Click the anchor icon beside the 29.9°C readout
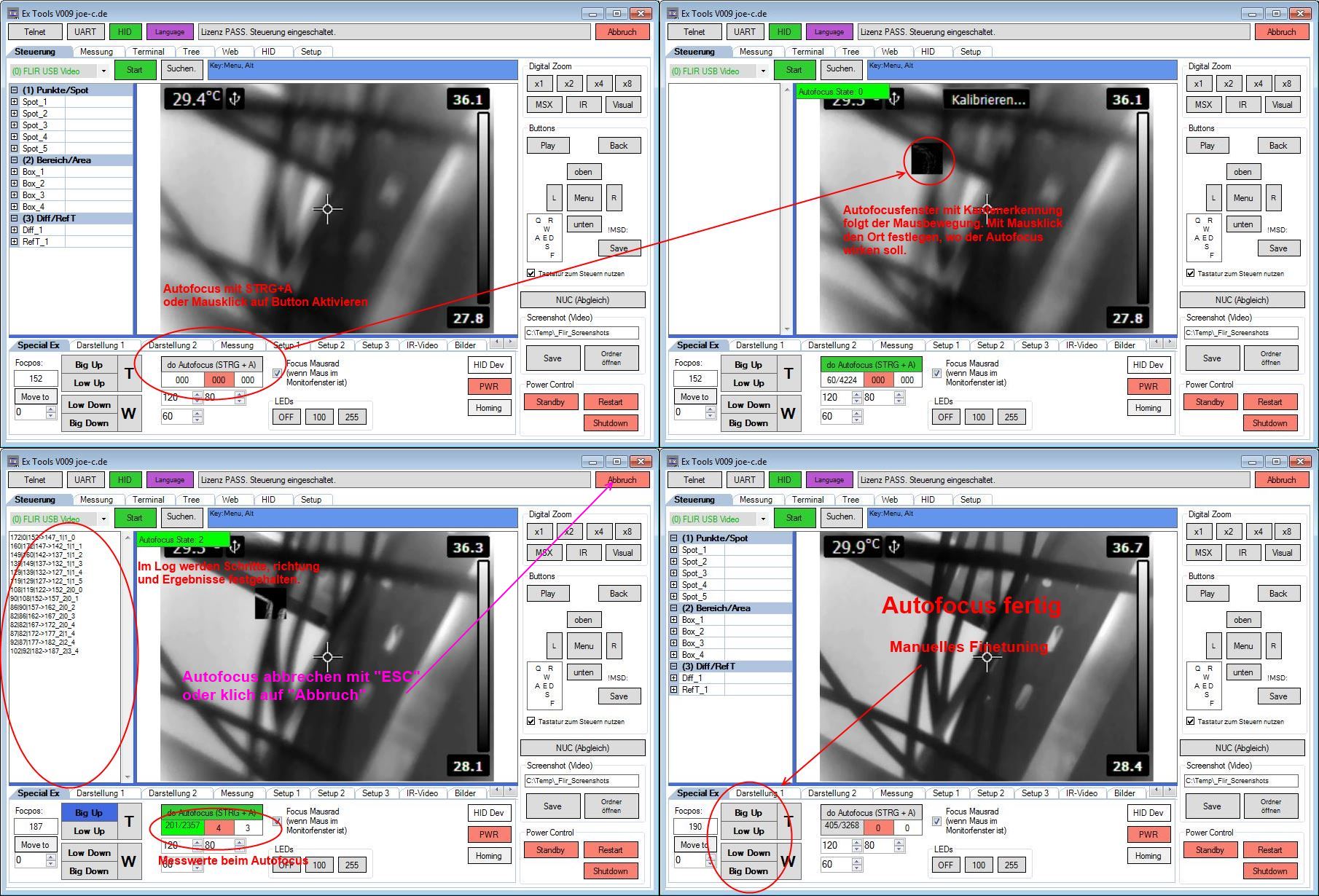1319x896 pixels. pyautogui.click(x=894, y=547)
